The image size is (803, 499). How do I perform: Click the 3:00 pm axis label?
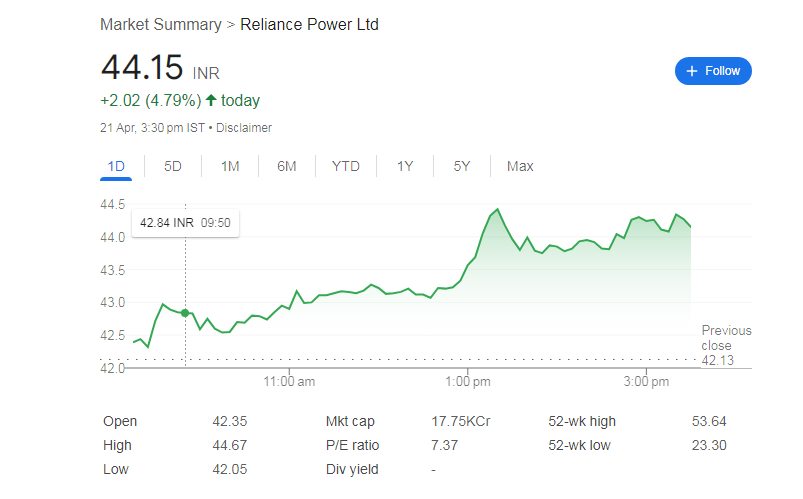click(646, 382)
